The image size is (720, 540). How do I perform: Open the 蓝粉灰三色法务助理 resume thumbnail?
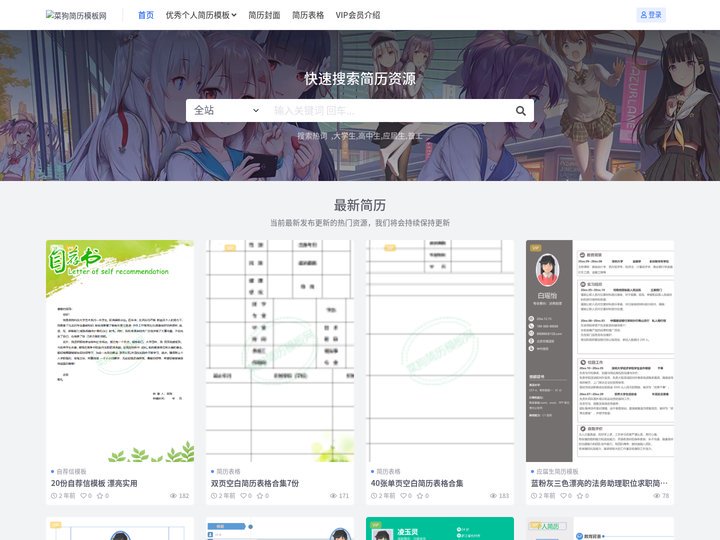(x=600, y=351)
